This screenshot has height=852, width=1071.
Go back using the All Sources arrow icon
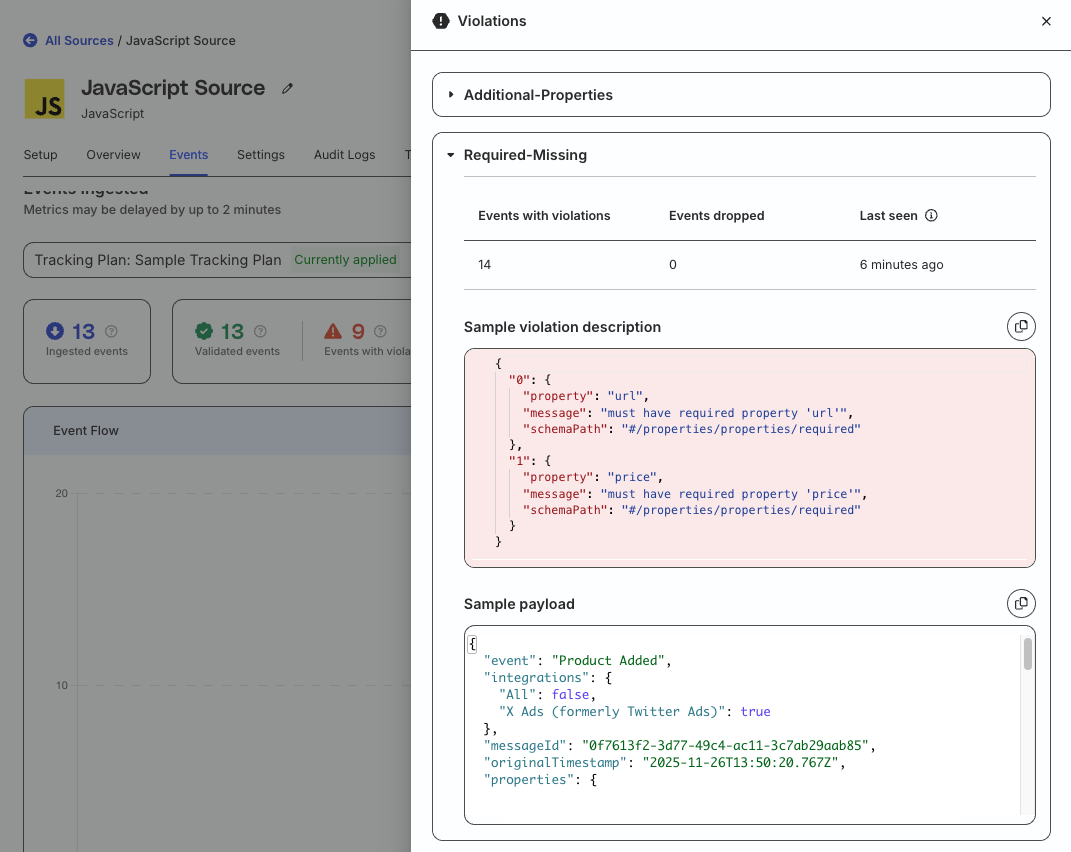(30, 40)
